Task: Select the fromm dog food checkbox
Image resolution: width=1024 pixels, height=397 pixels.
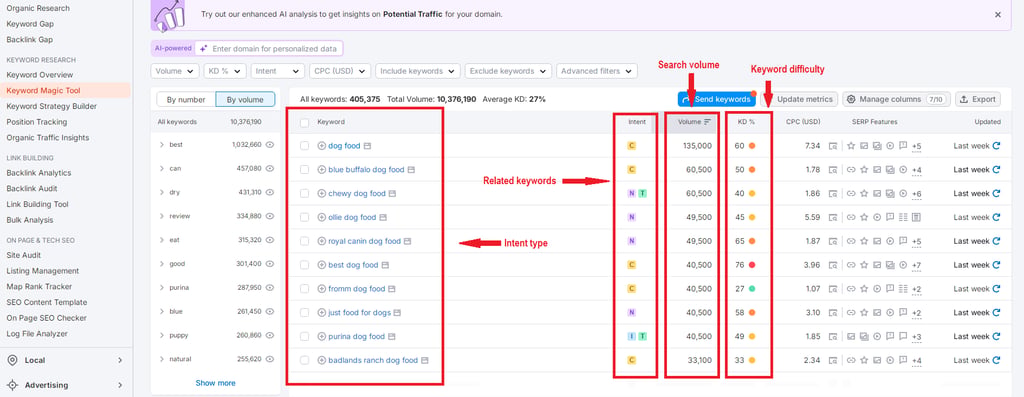Action: click(x=304, y=289)
